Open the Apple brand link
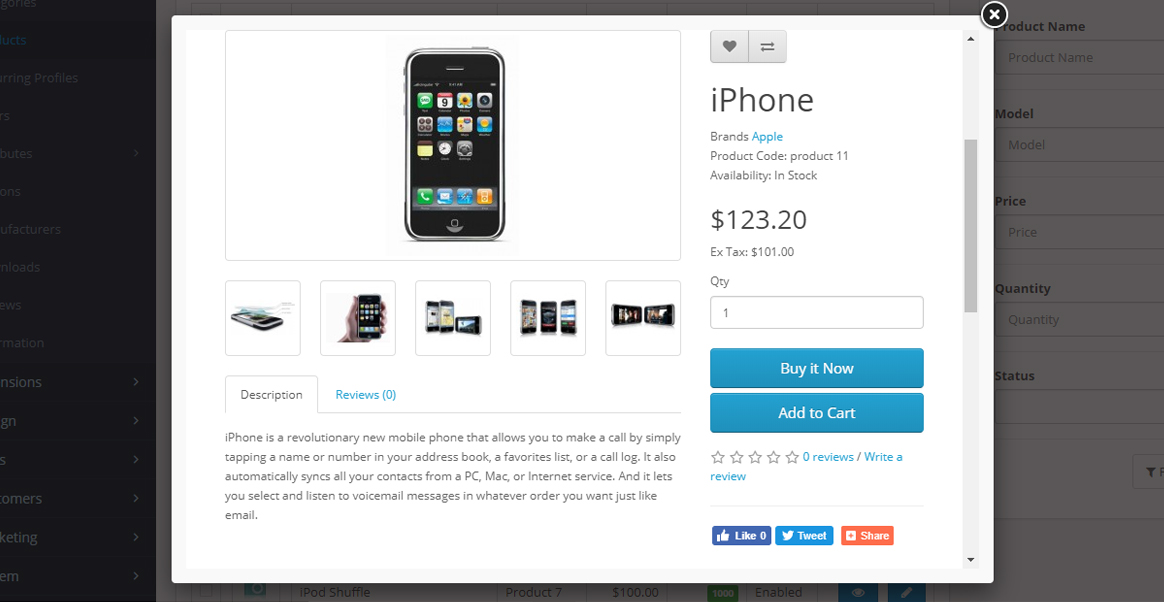The height and width of the screenshot is (602, 1164). (767, 137)
